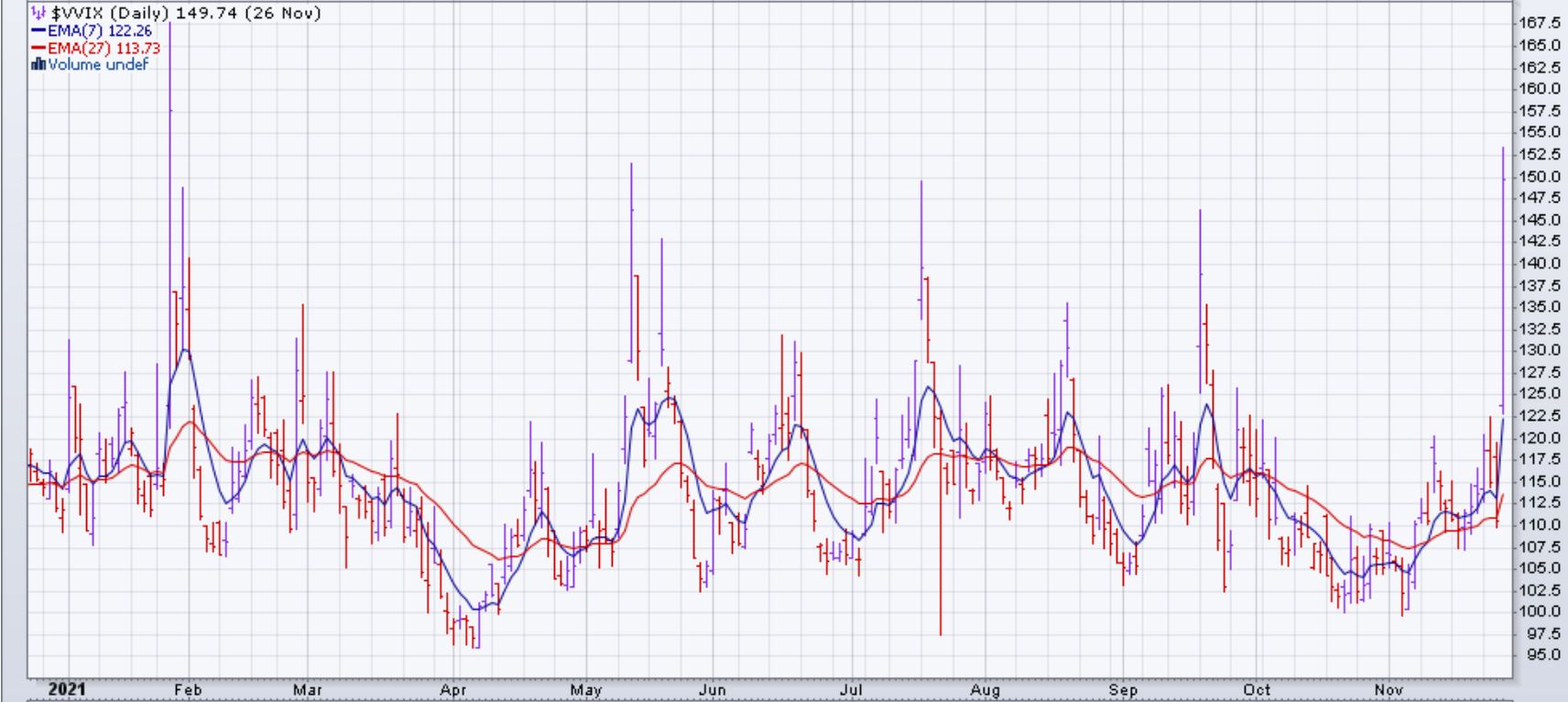
Task: Click the 100.0 price label on the y-axis
Action: tap(1539, 611)
